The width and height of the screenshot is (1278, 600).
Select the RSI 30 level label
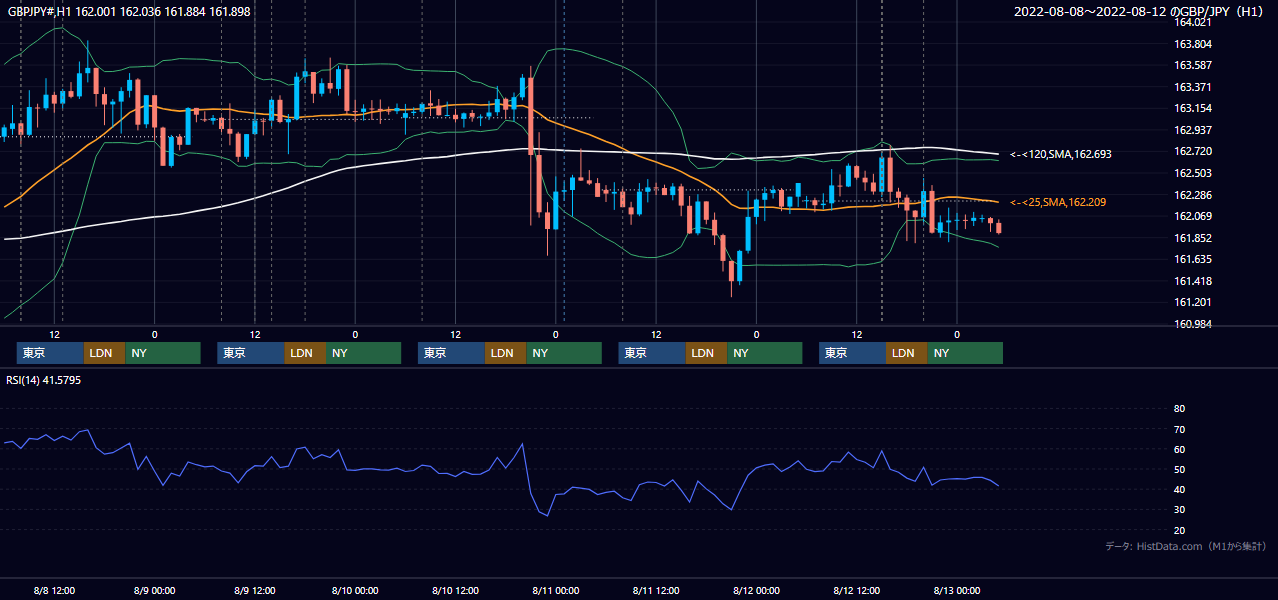[1179, 510]
